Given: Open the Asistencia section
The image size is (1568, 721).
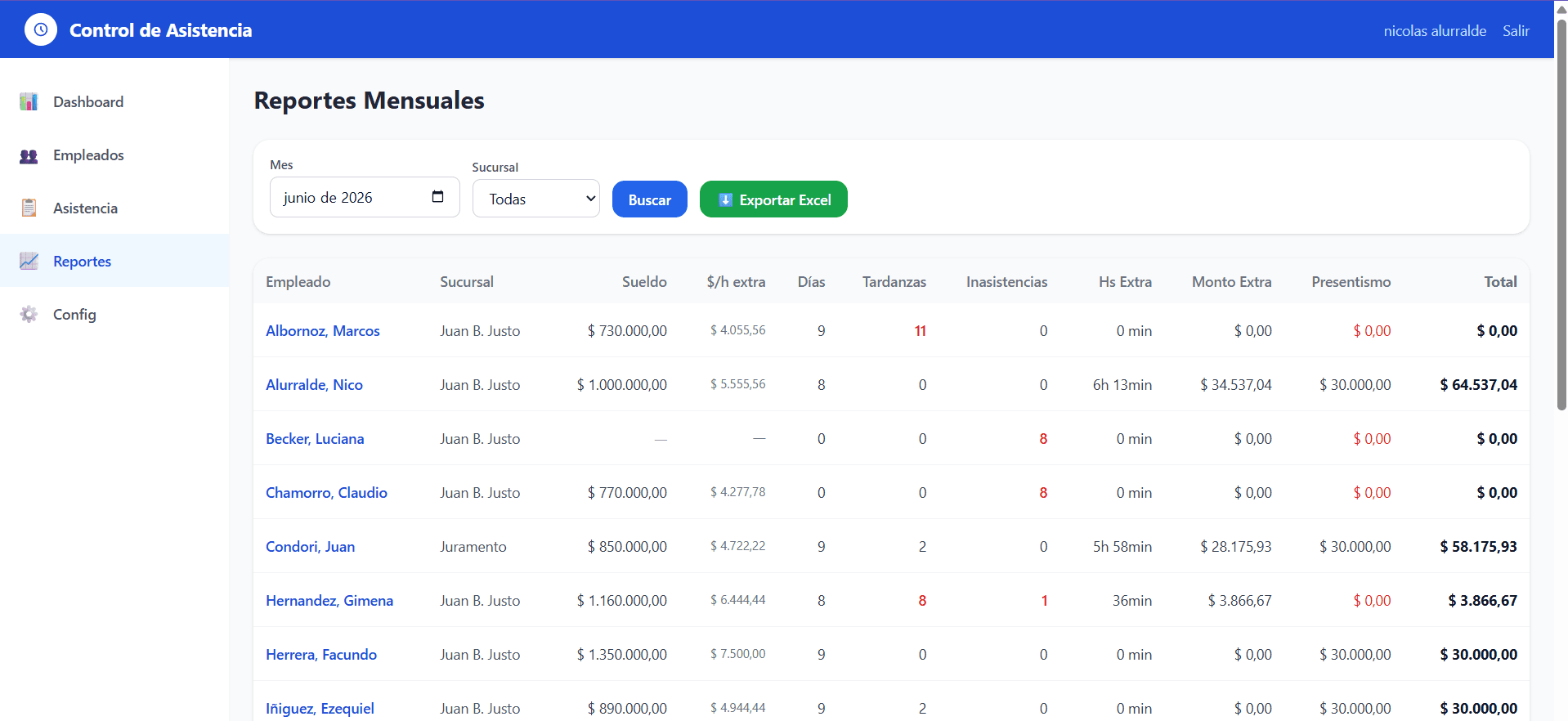Looking at the screenshot, I should pyautogui.click(x=114, y=208).
